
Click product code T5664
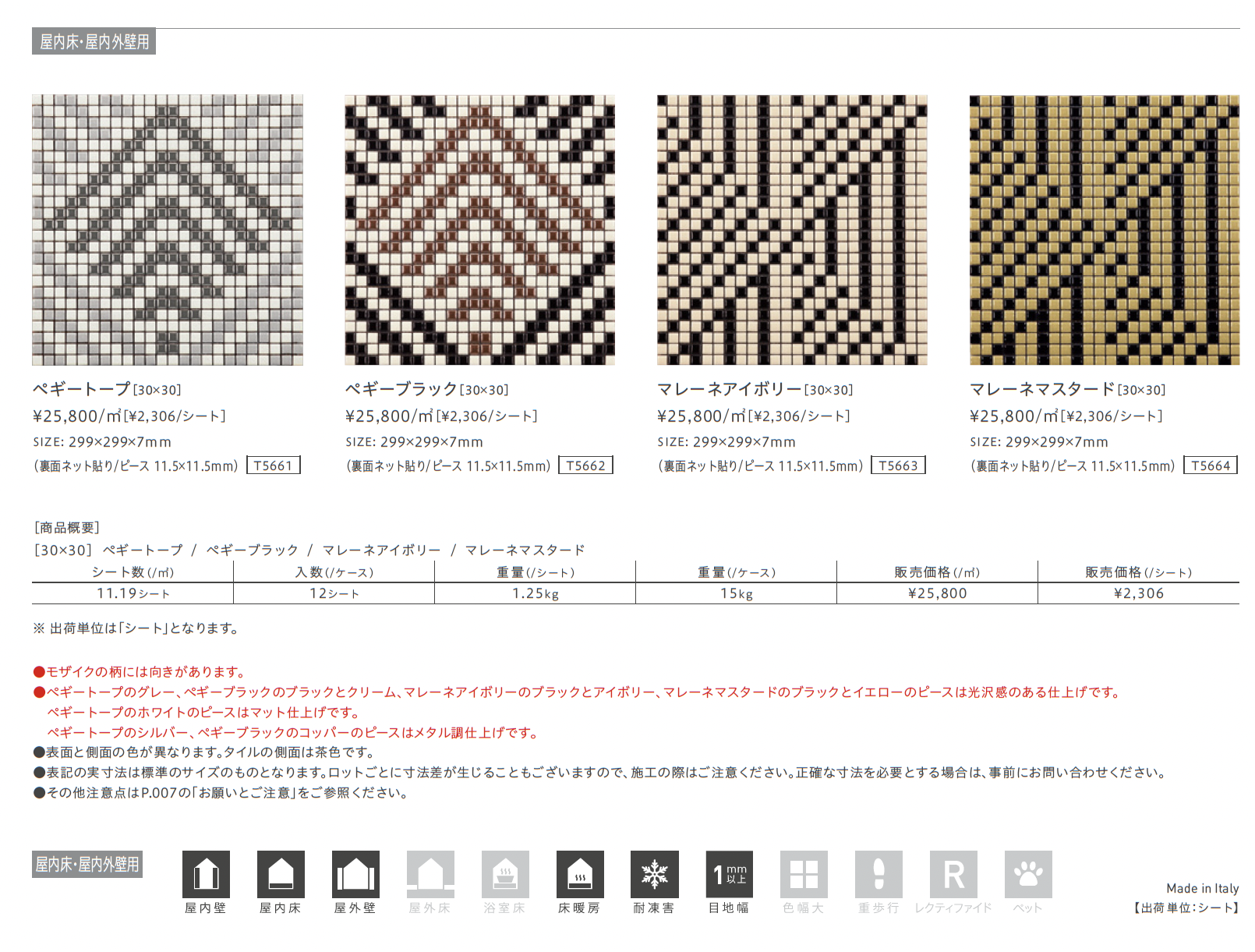point(1211,465)
